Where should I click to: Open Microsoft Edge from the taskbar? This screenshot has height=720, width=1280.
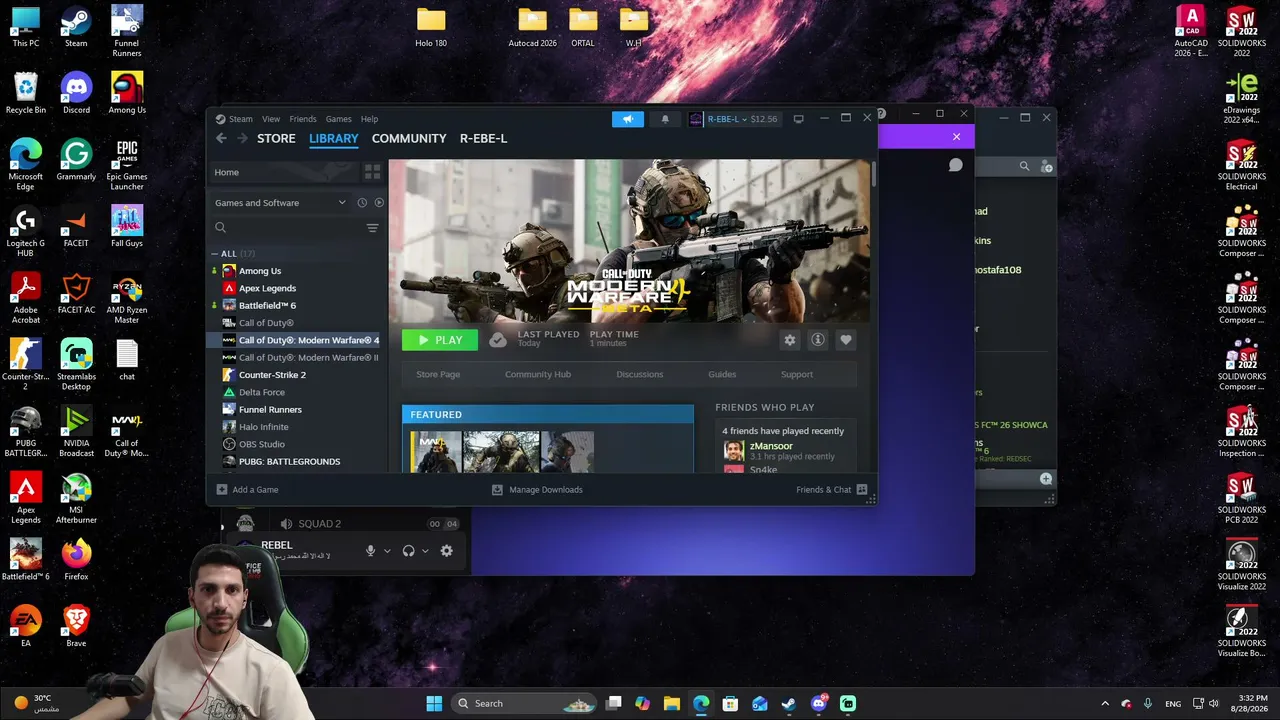coord(701,703)
